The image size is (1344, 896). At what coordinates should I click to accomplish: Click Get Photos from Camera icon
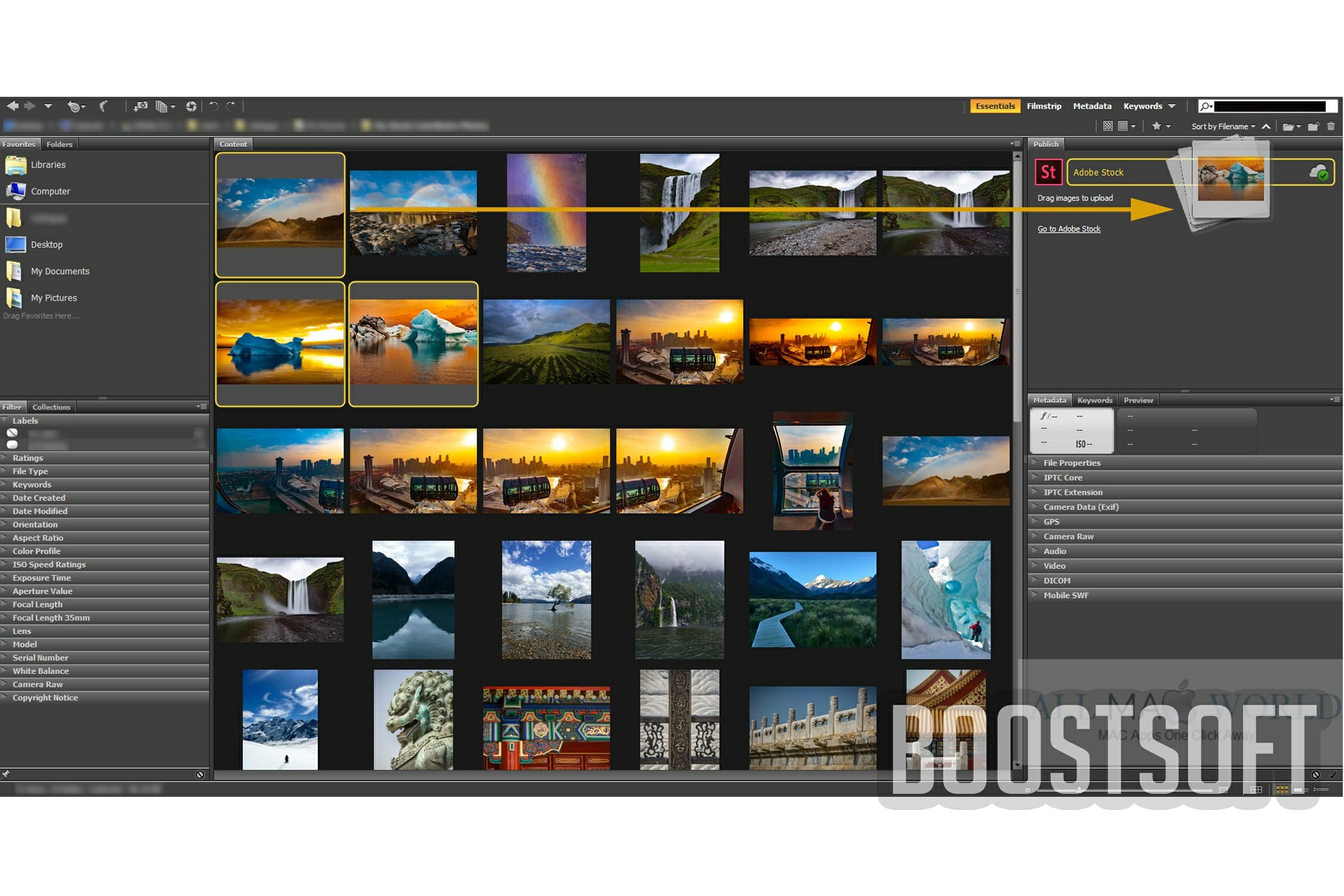140,106
